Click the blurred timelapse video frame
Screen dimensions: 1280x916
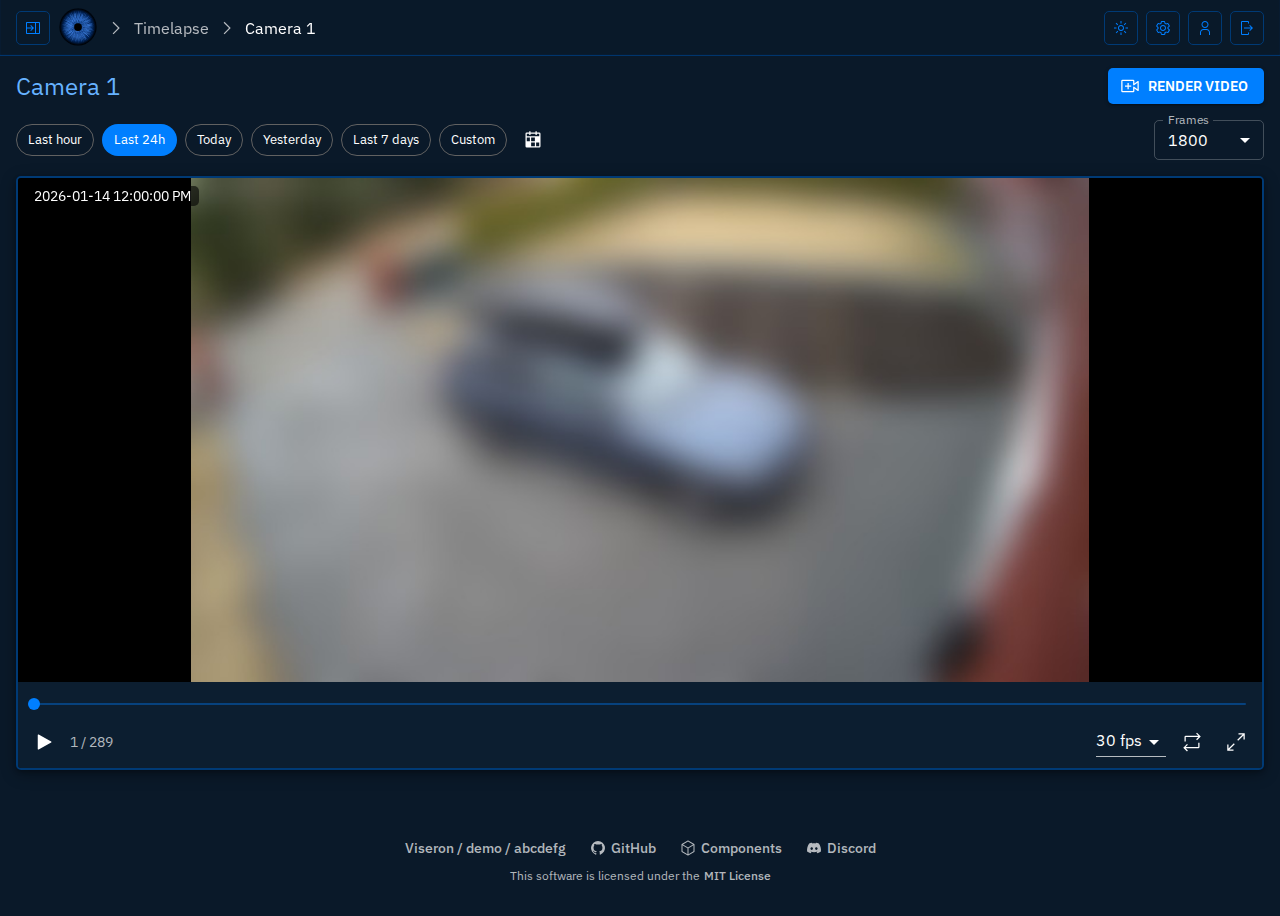(x=640, y=430)
